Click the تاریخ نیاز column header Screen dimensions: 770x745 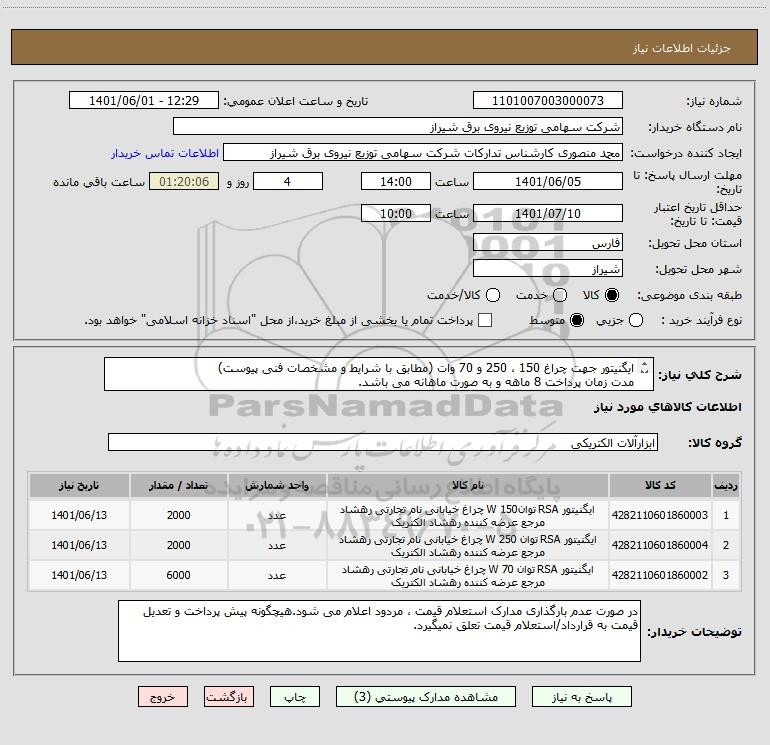79,486
